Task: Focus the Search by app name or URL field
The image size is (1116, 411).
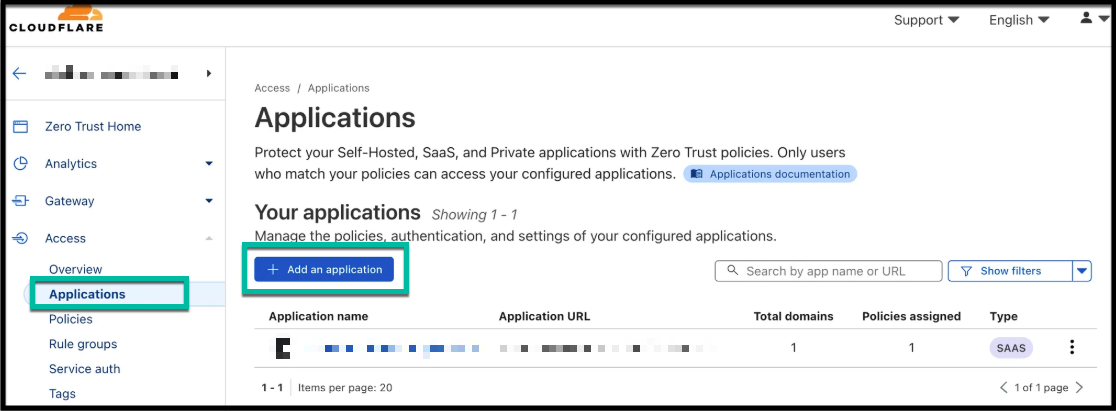Action: click(828, 271)
